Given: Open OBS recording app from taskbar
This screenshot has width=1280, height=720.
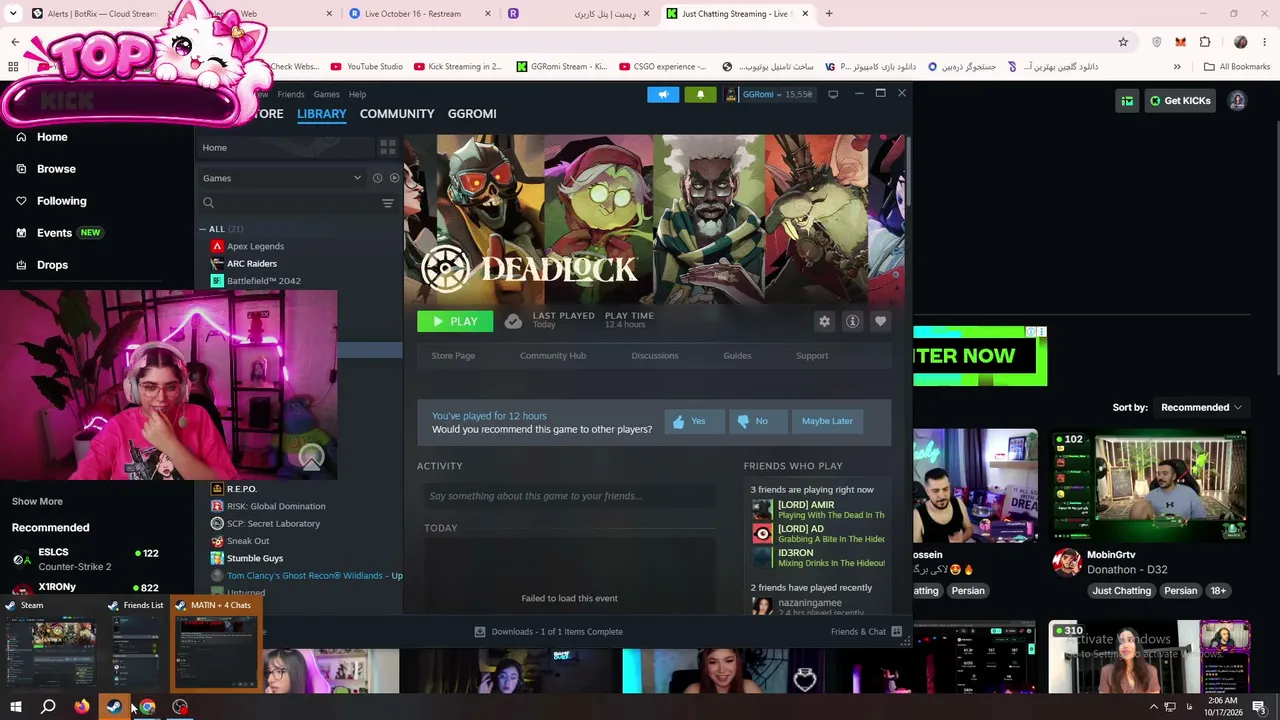Looking at the screenshot, I should click(x=180, y=707).
